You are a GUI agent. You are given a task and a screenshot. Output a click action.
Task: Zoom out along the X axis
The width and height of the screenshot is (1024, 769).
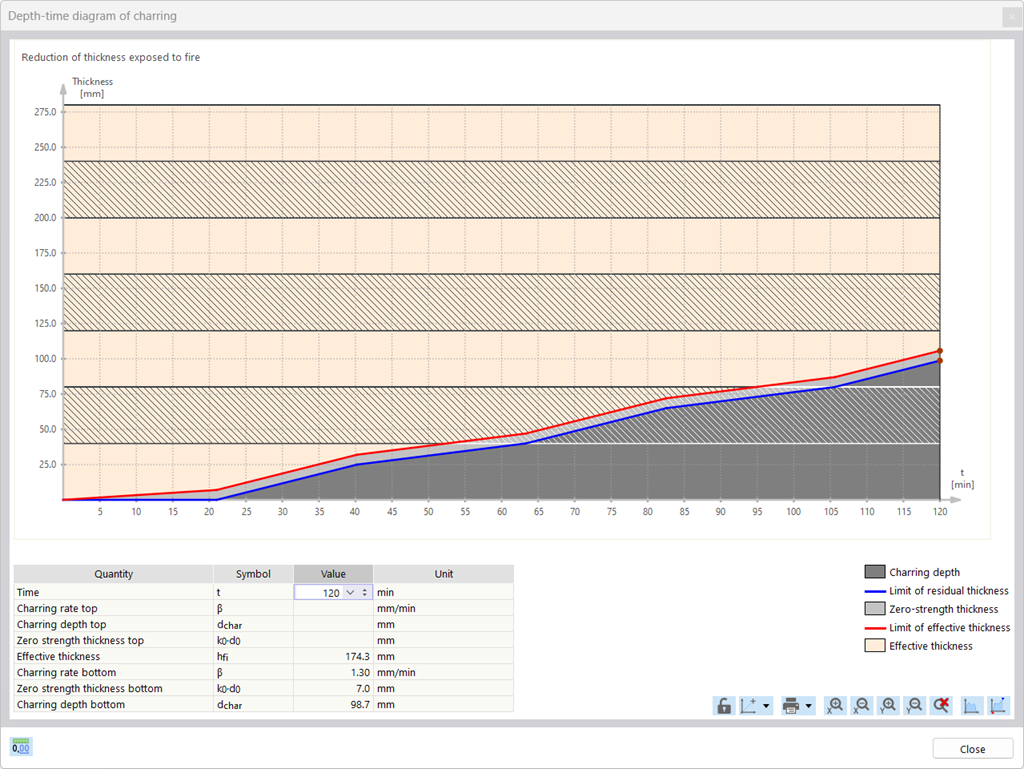click(861, 705)
